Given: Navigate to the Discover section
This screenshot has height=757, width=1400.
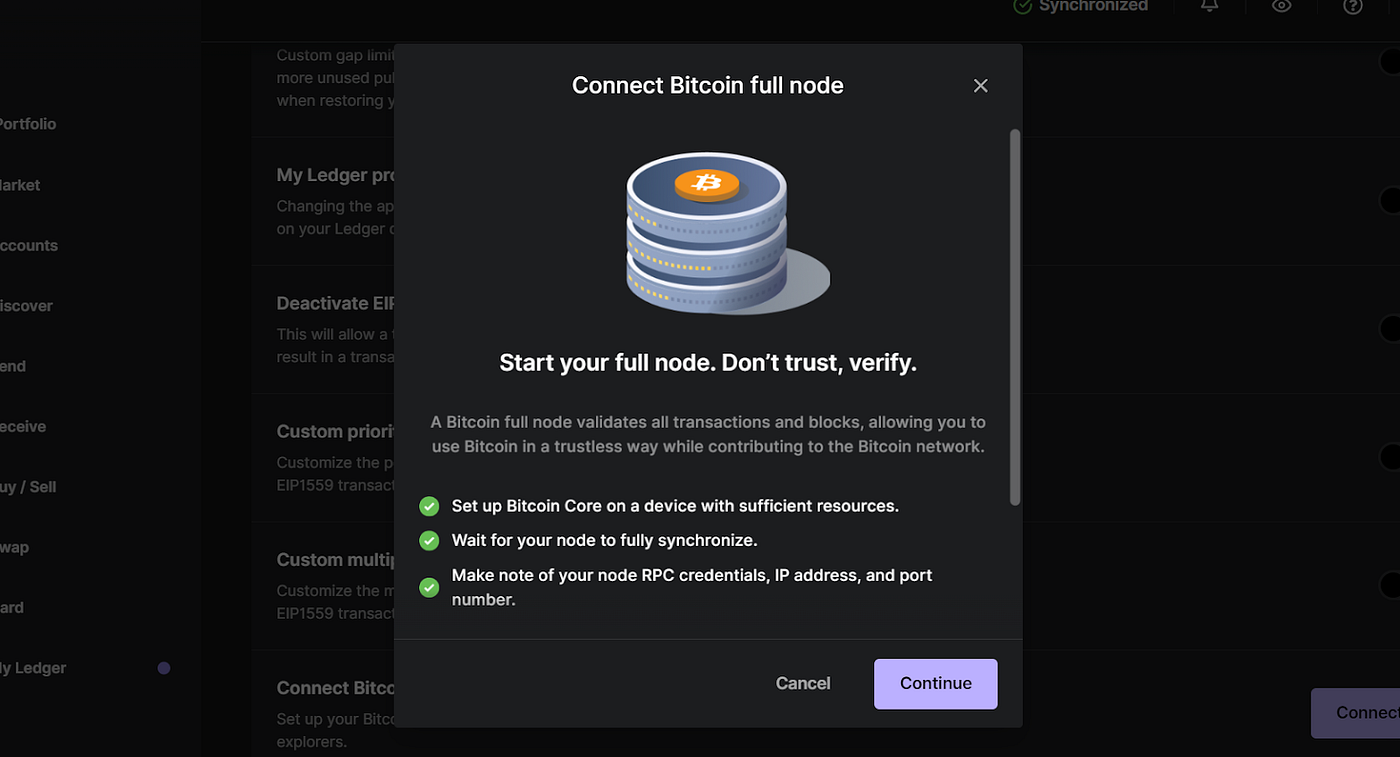Looking at the screenshot, I should tap(26, 306).
